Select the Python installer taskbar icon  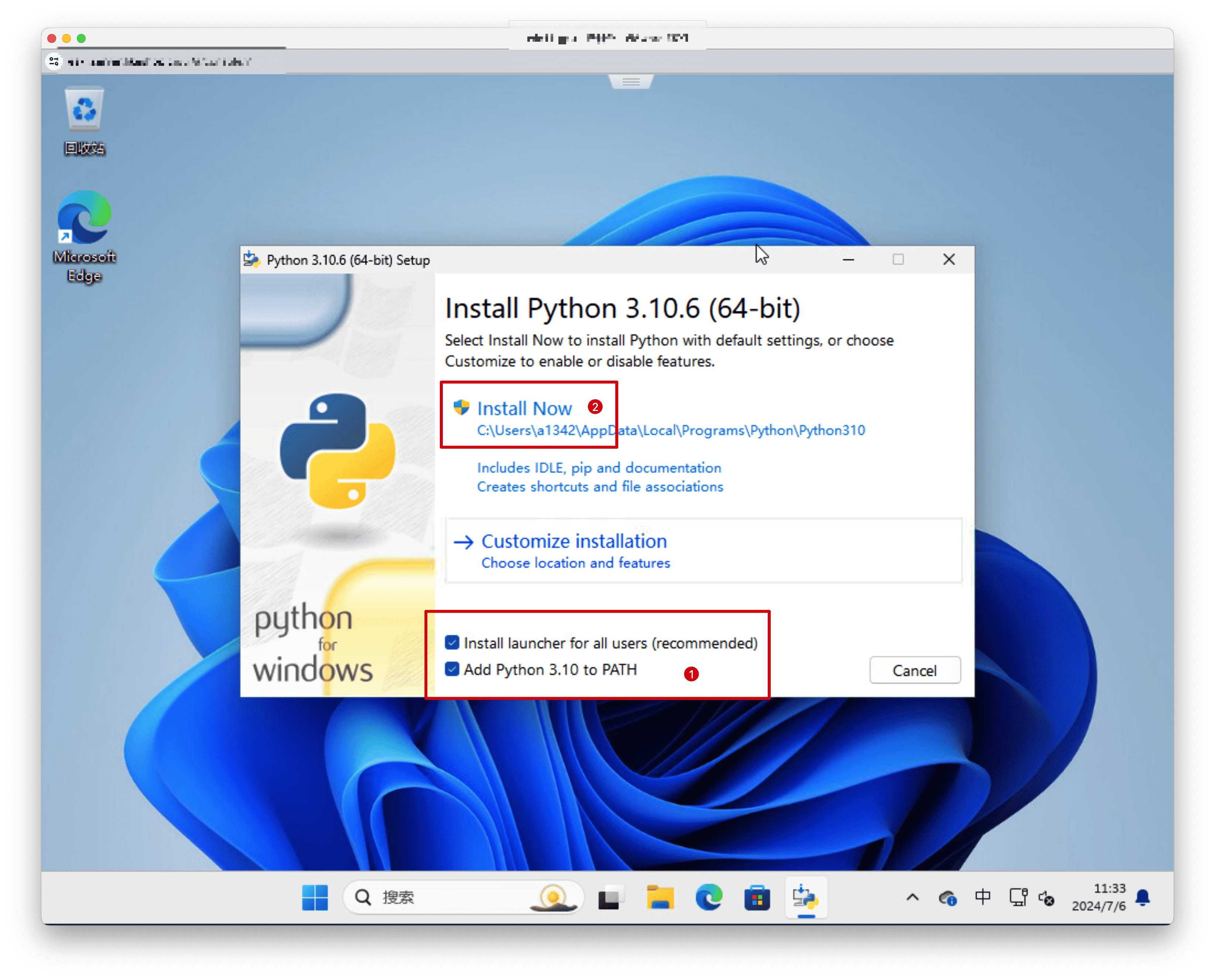tap(806, 897)
